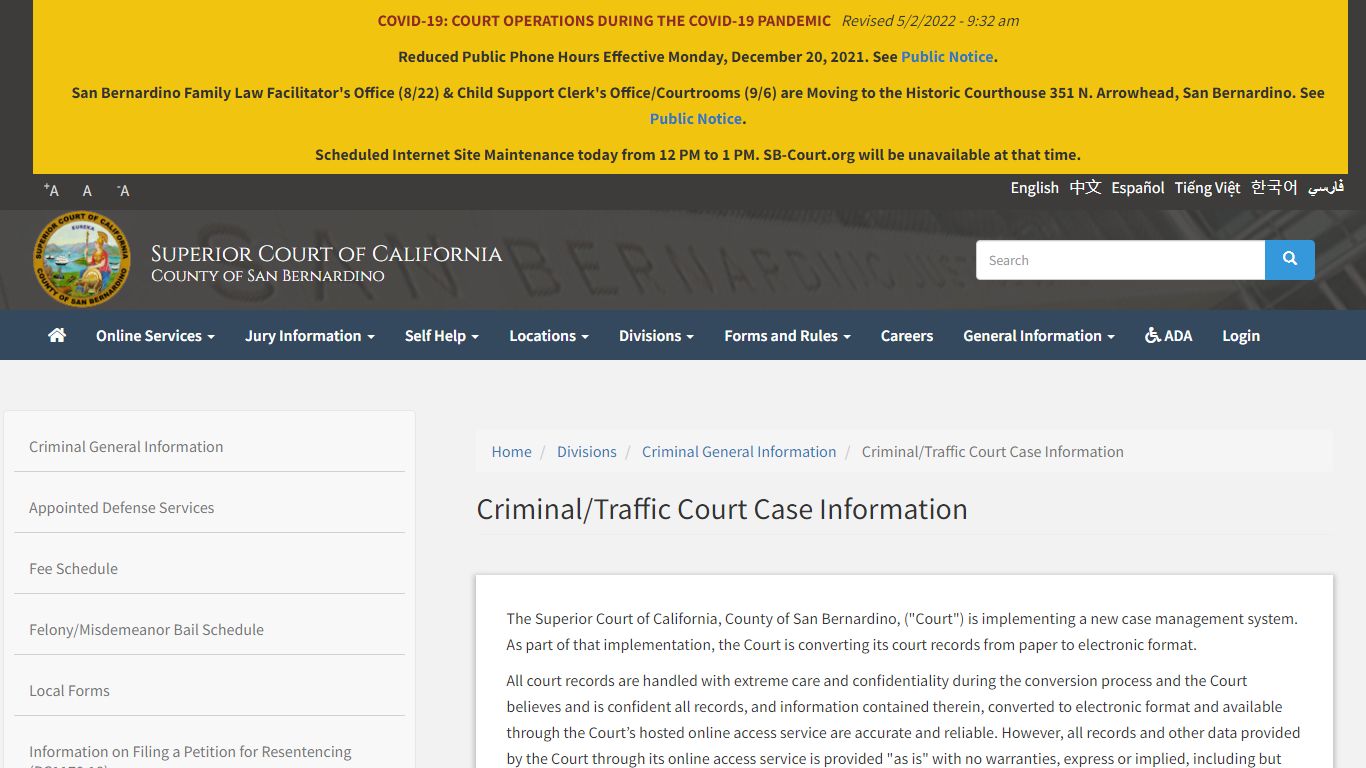Switch language to 中文

pos(1085,188)
